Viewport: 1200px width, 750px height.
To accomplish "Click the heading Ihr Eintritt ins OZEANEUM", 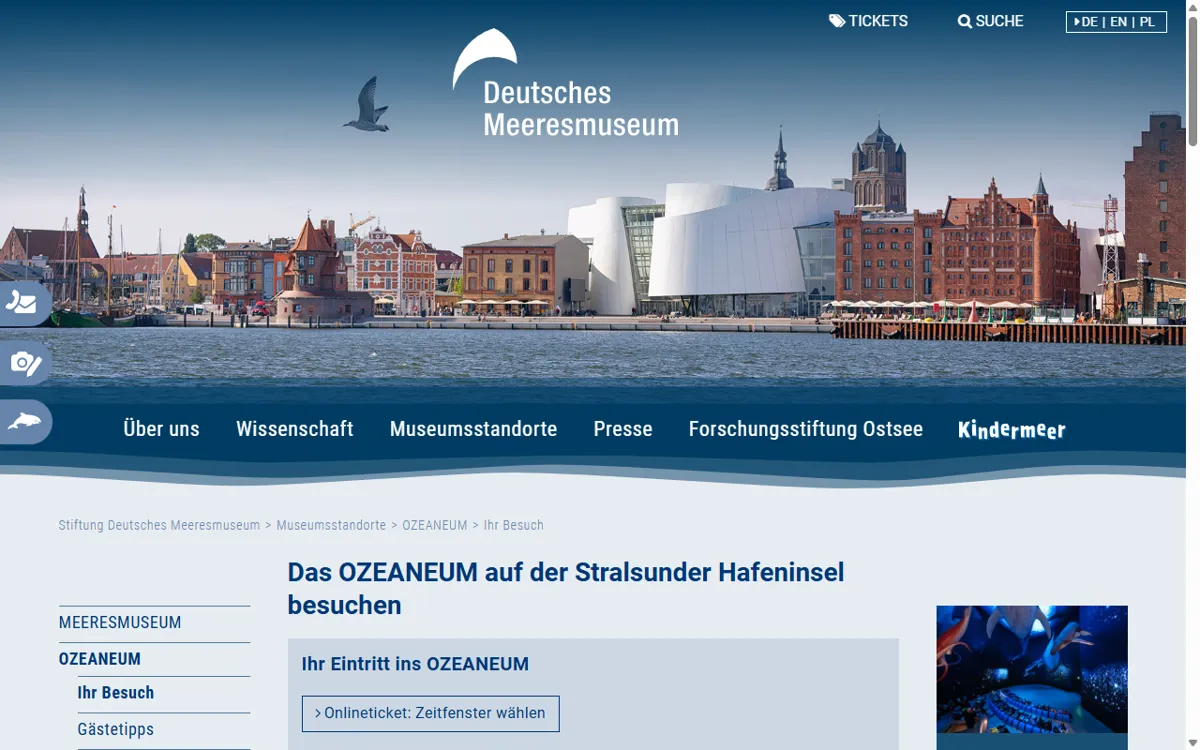I will point(415,664).
